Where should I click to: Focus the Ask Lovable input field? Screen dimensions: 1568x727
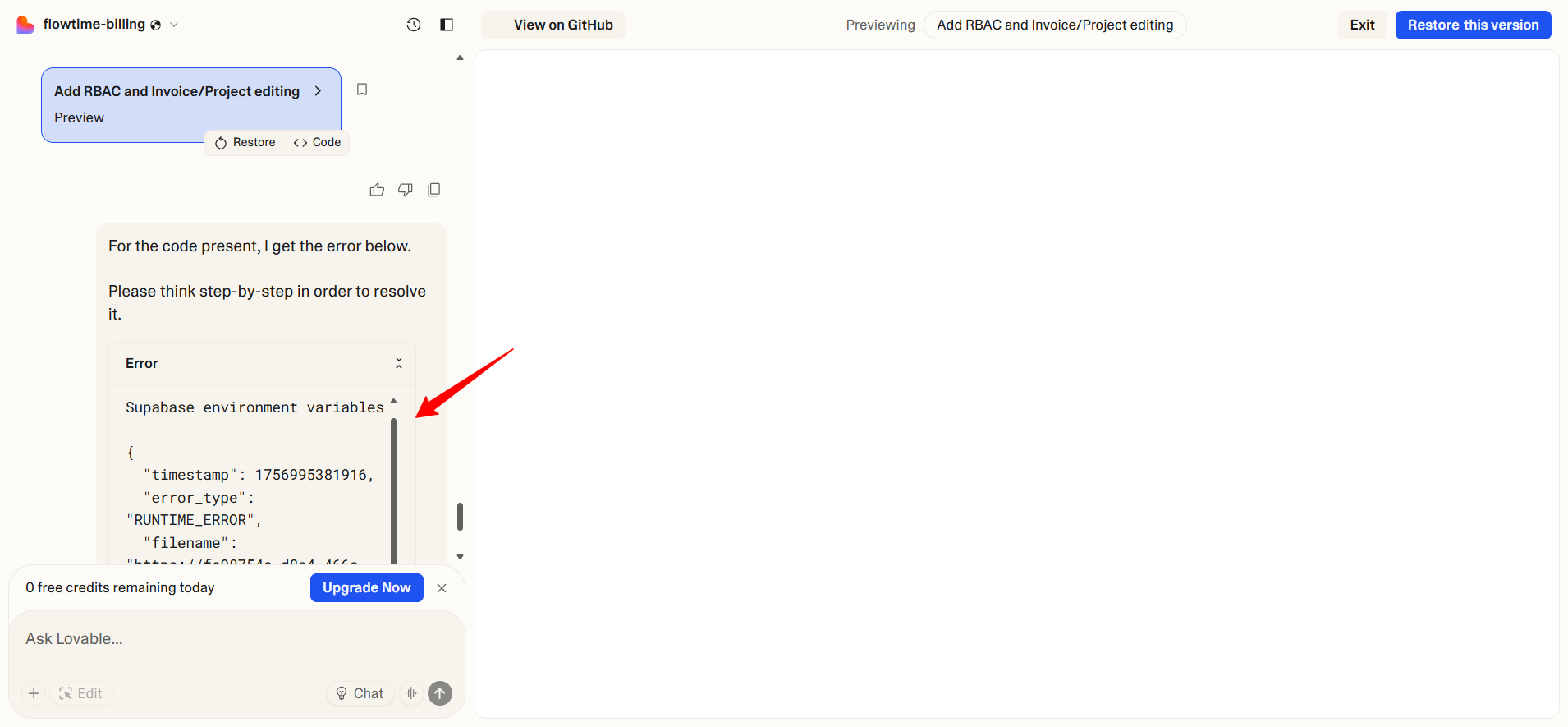(236, 639)
